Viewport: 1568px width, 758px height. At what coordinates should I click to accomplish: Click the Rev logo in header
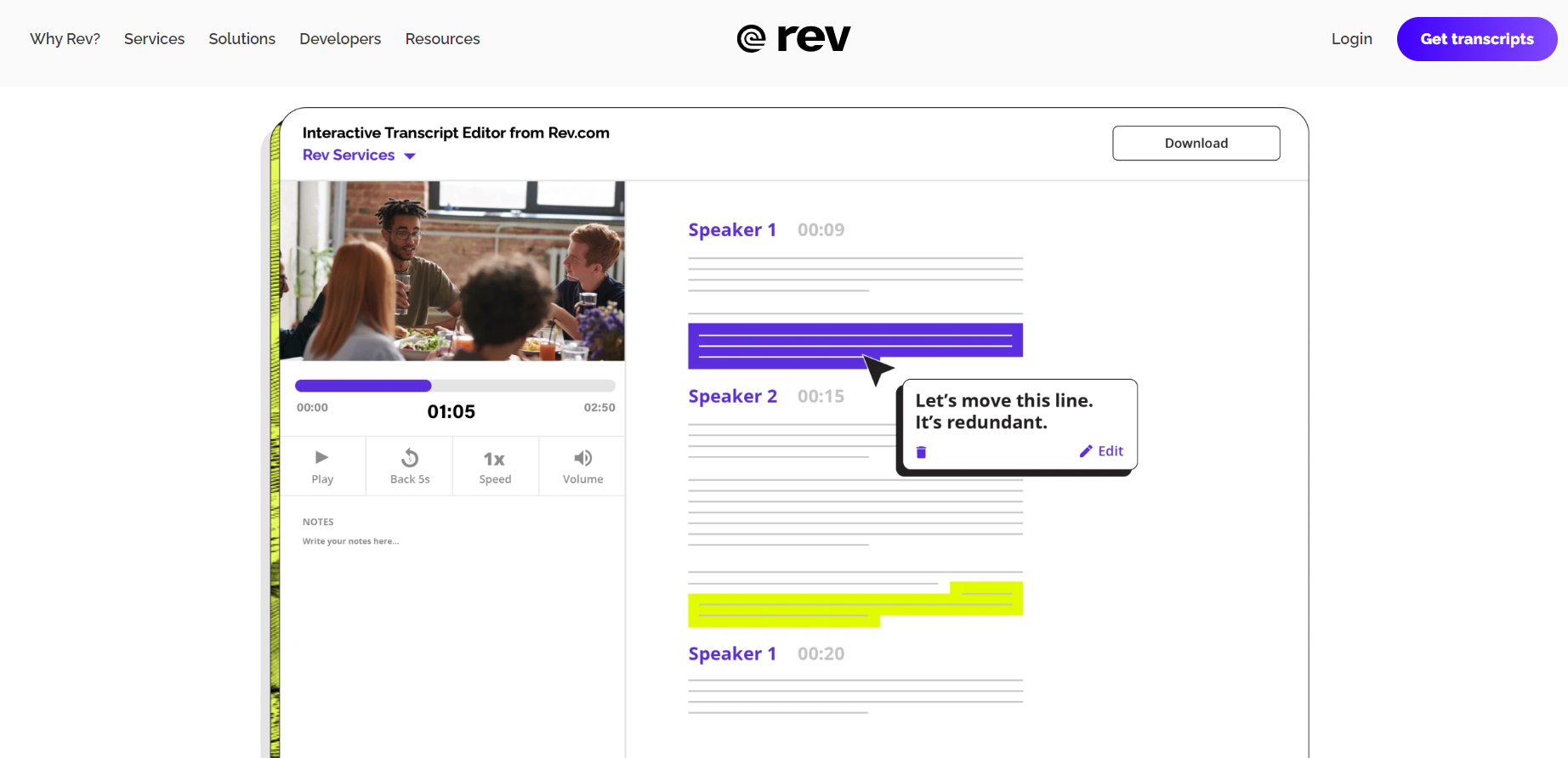pyautogui.click(x=793, y=38)
